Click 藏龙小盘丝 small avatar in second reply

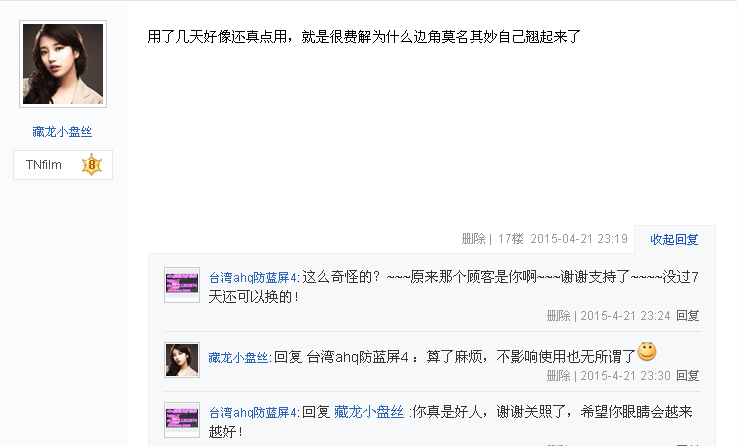(x=182, y=360)
